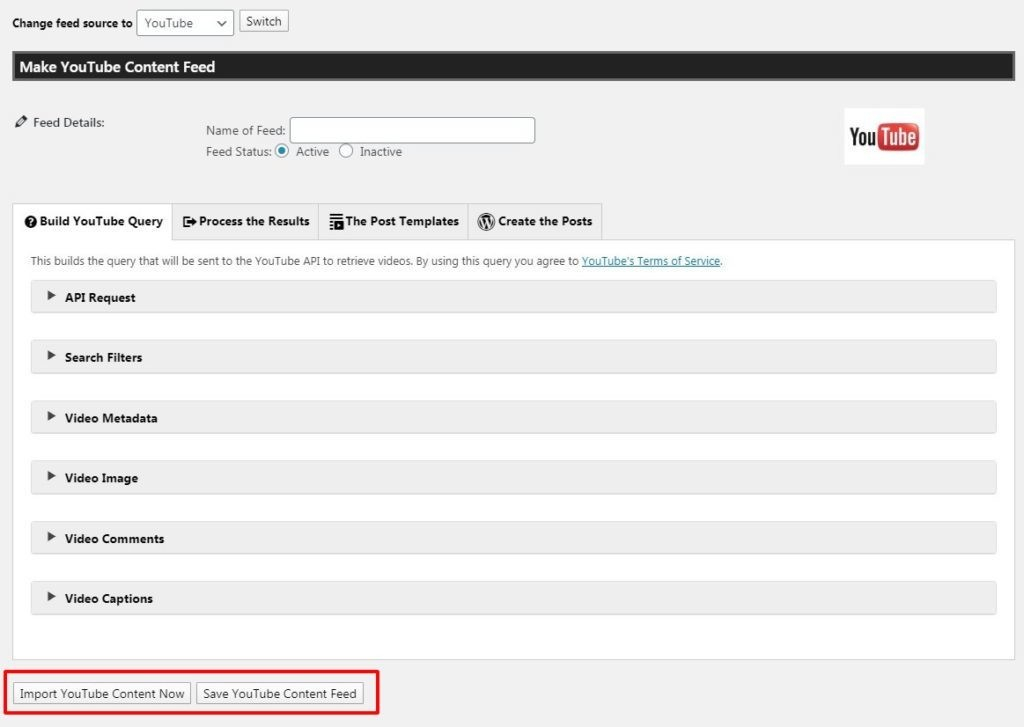This screenshot has width=1024, height=727.
Task: Click Save YouTube Content Feed button
Action: [x=280, y=693]
